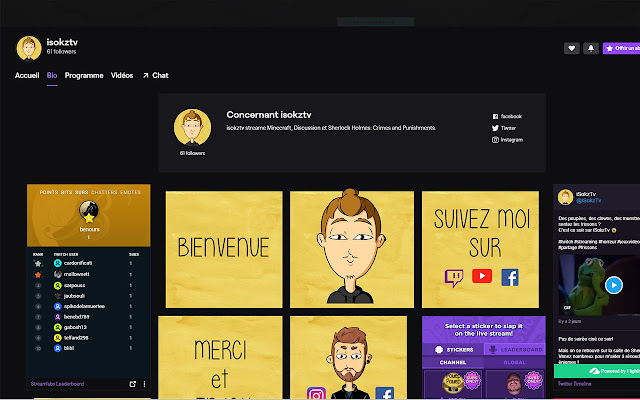Click the Facebook icon under Suivez moi sur
The image size is (640, 400).
(510, 278)
